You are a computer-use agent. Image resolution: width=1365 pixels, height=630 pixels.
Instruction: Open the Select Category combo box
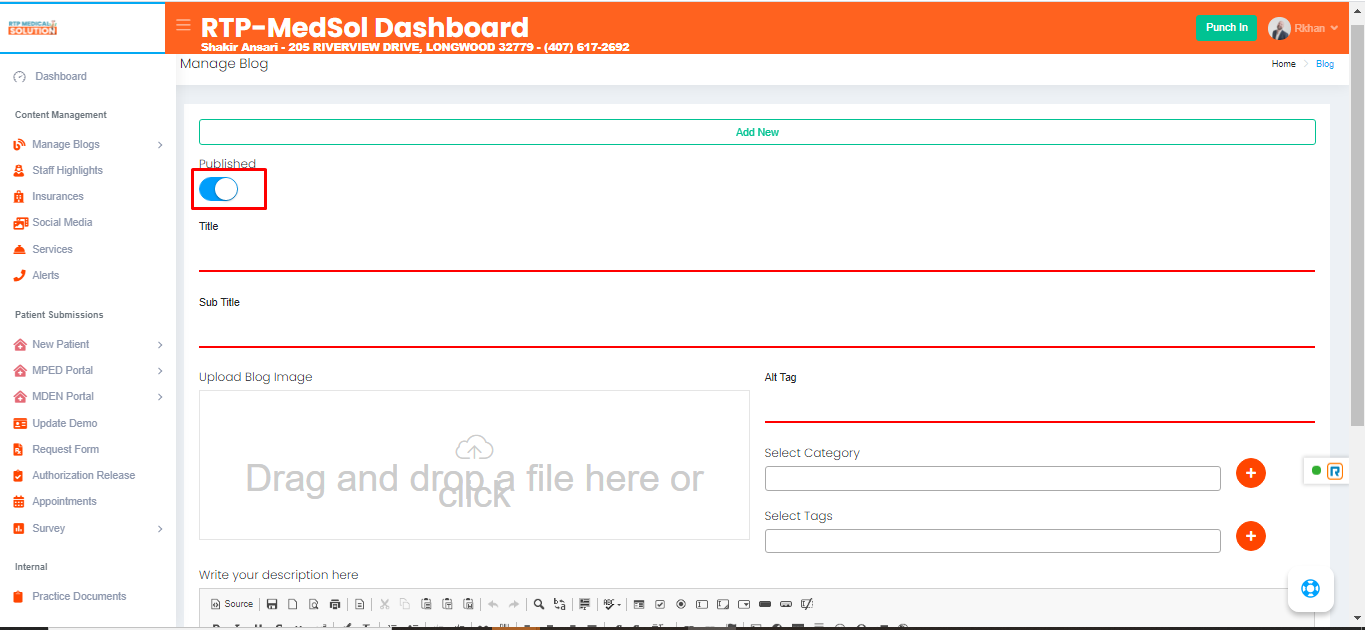(993, 478)
